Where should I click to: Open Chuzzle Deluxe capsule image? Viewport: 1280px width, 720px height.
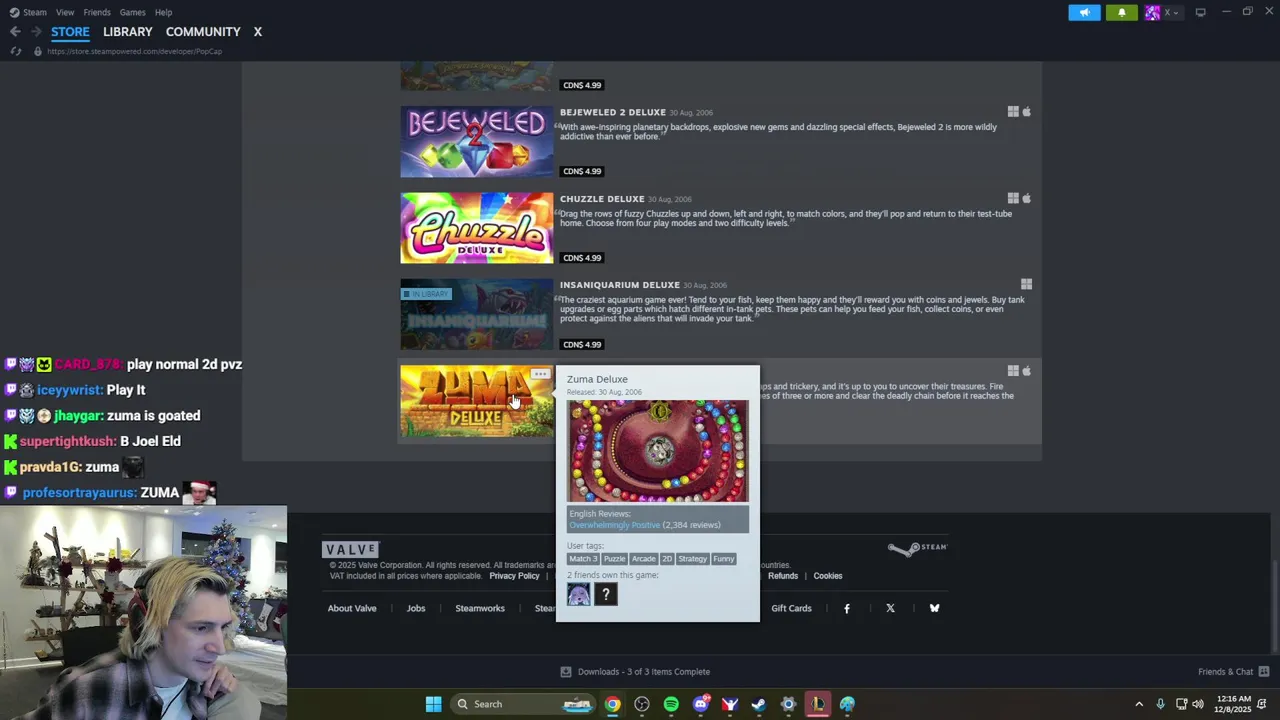[x=477, y=228]
